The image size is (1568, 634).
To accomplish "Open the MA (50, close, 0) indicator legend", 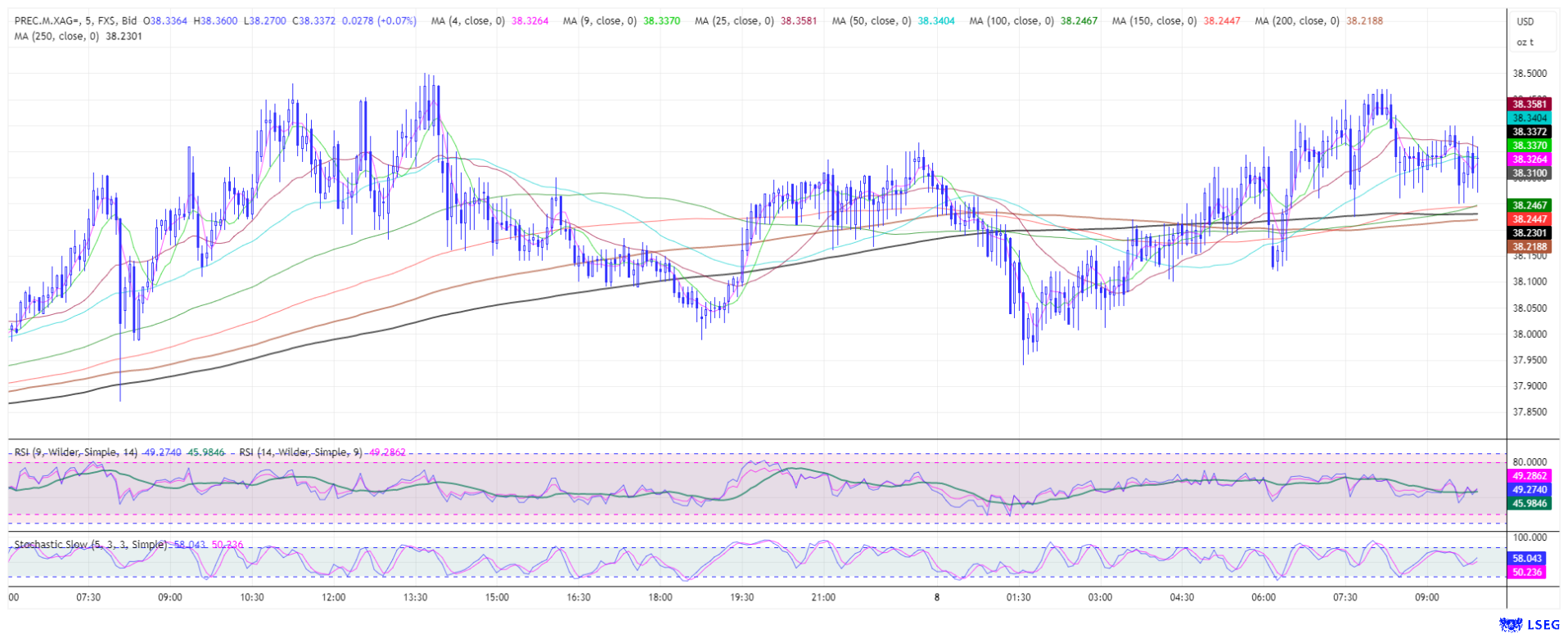I will point(871,20).
